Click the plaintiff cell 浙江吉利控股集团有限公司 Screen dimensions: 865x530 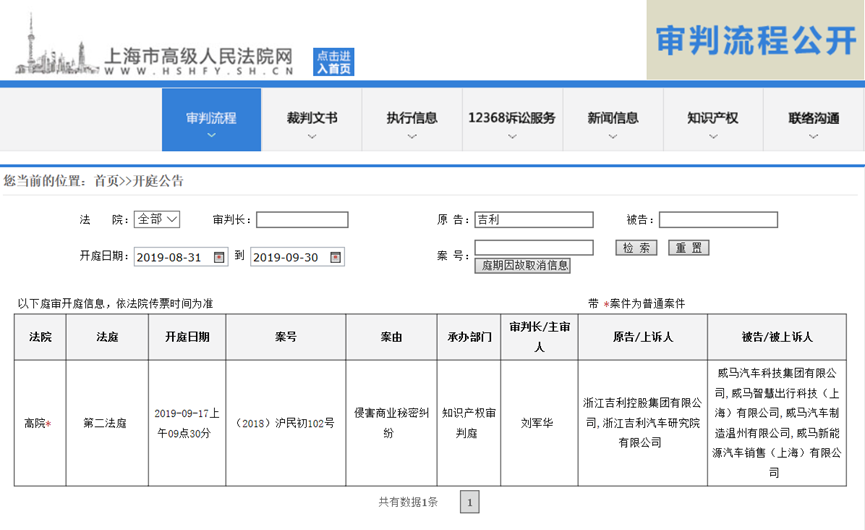[x=643, y=423]
